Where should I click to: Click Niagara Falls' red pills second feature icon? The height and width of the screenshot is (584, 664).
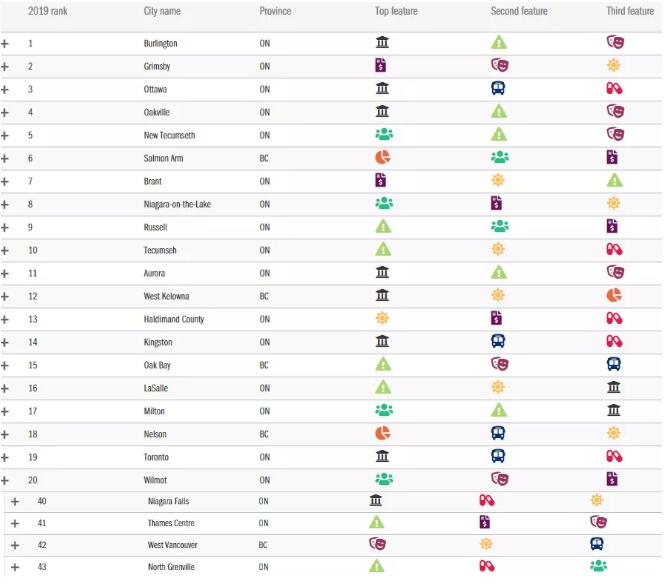coord(487,500)
